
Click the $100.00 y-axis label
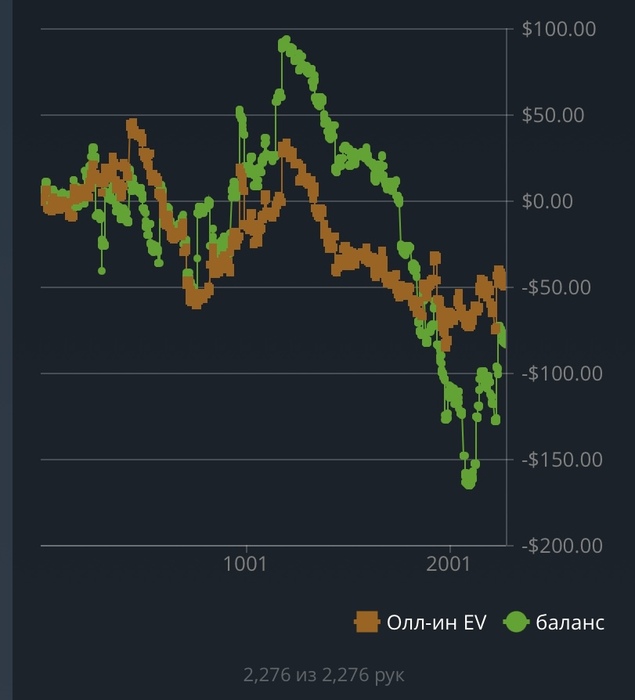559,29
